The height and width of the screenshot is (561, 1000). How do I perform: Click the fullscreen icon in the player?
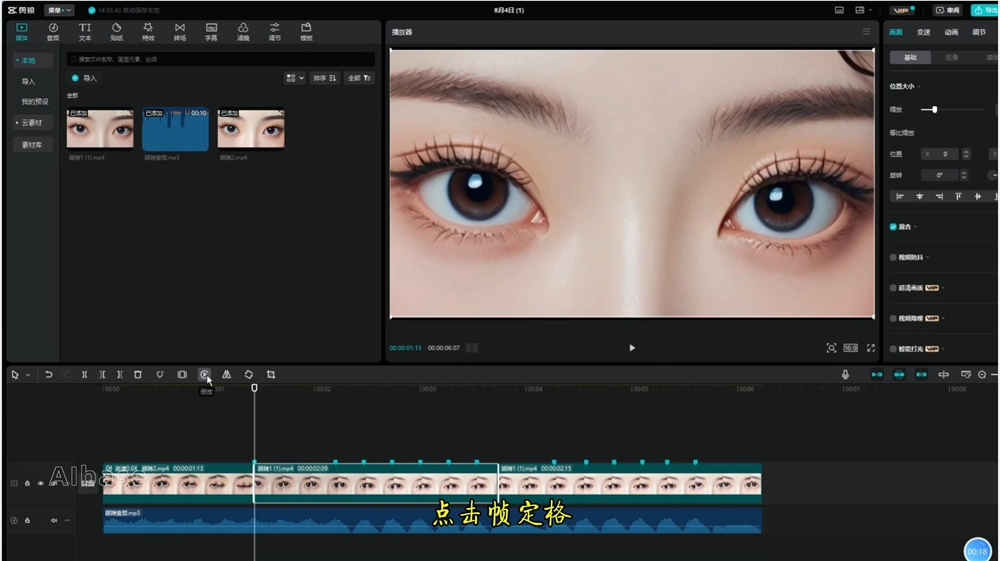click(870, 348)
